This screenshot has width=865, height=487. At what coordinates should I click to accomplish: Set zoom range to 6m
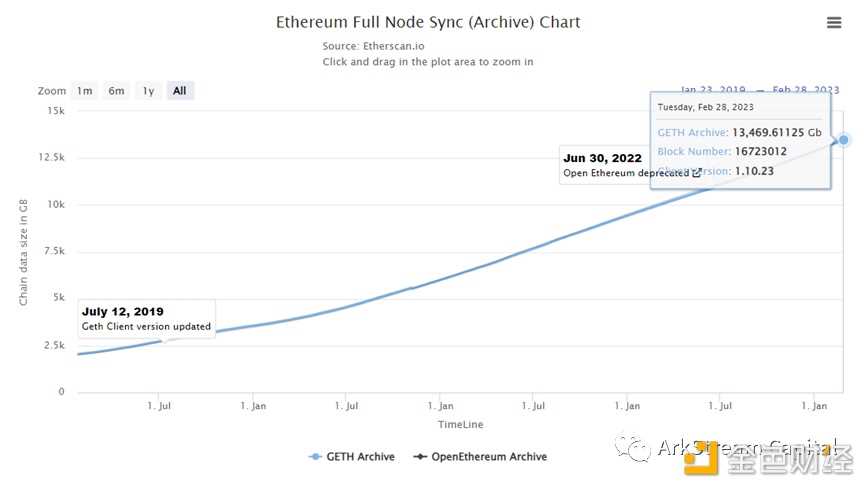tap(117, 91)
